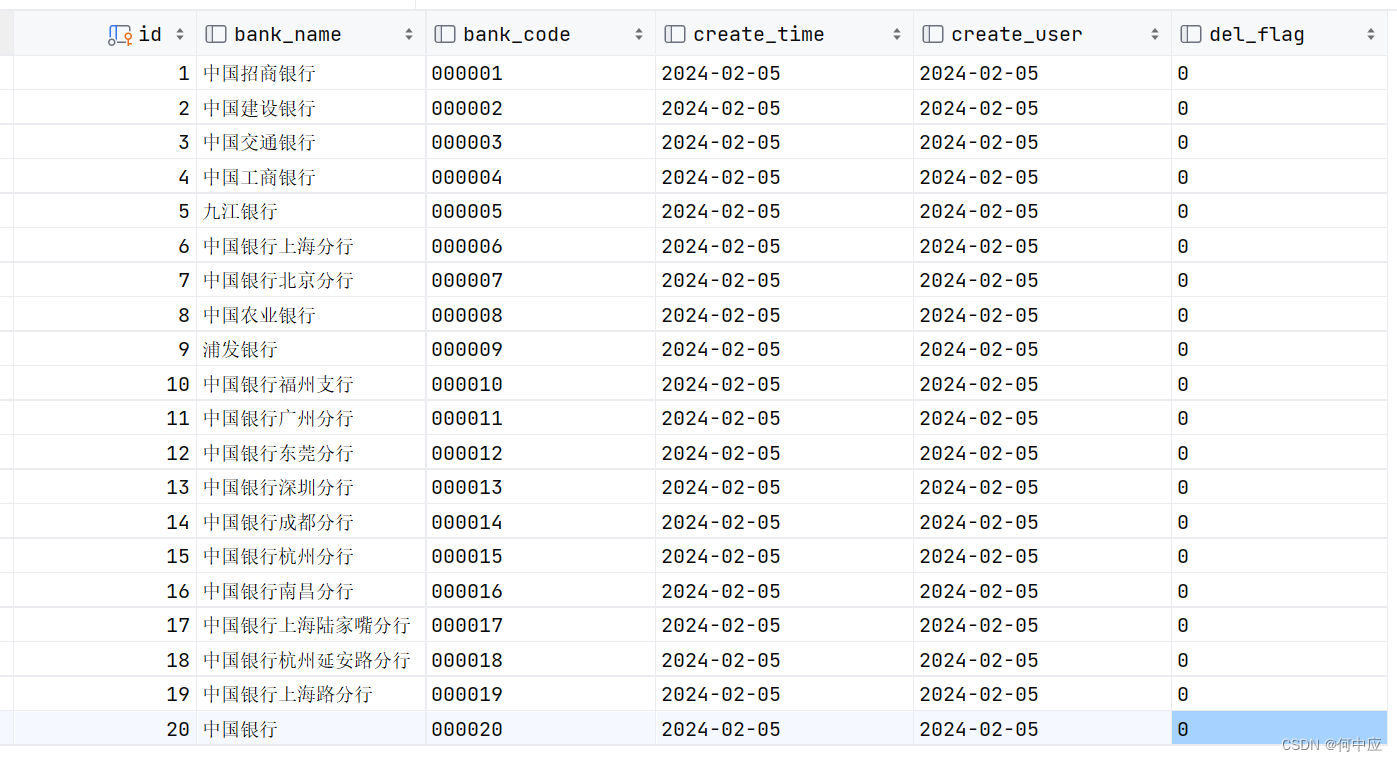Select cell 中国银行杭州分行

click(311, 556)
